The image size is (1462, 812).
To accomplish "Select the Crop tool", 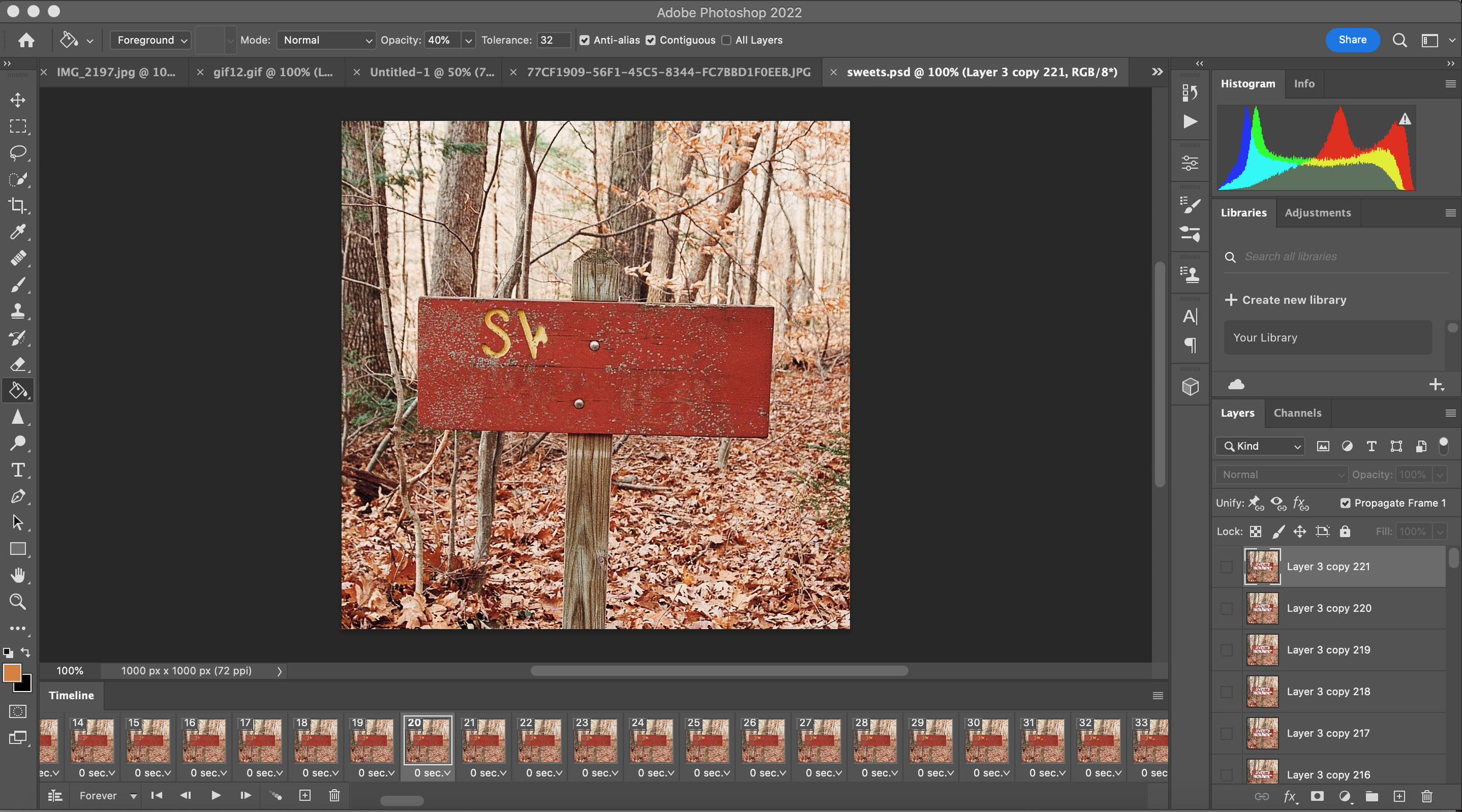I will [18, 206].
